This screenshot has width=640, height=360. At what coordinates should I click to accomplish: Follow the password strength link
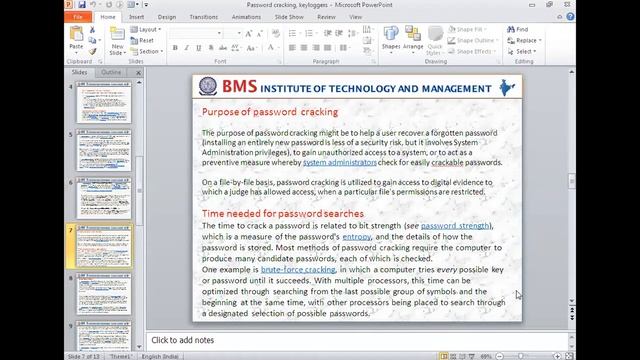coord(455,226)
